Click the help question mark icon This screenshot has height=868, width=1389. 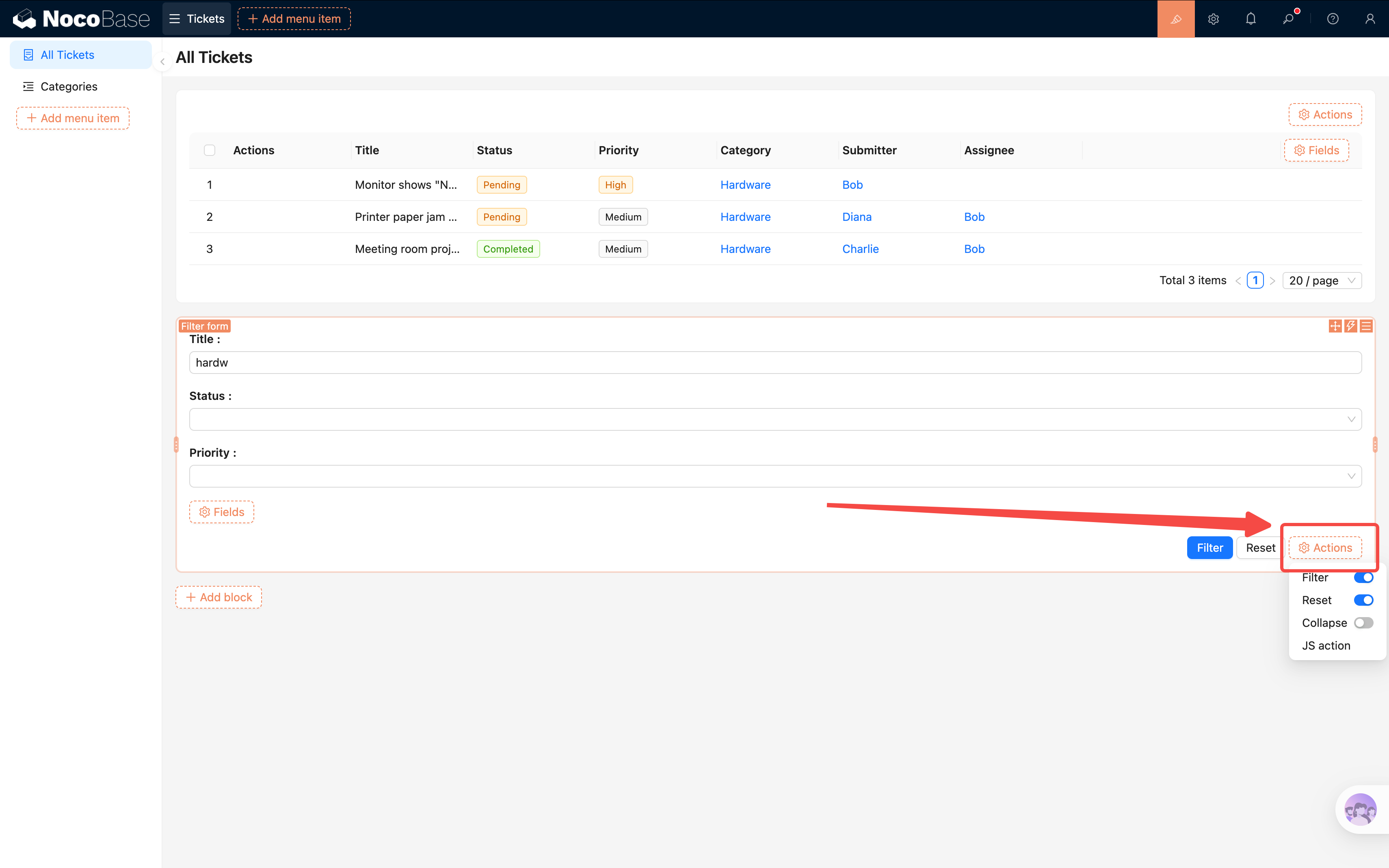(1333, 19)
